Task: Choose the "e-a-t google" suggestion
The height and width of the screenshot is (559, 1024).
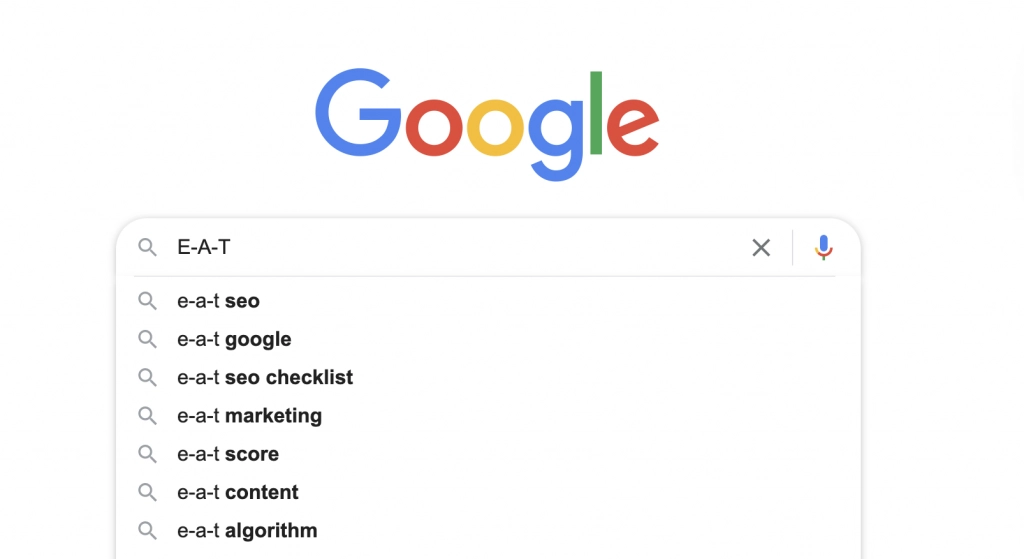Action: click(488, 340)
